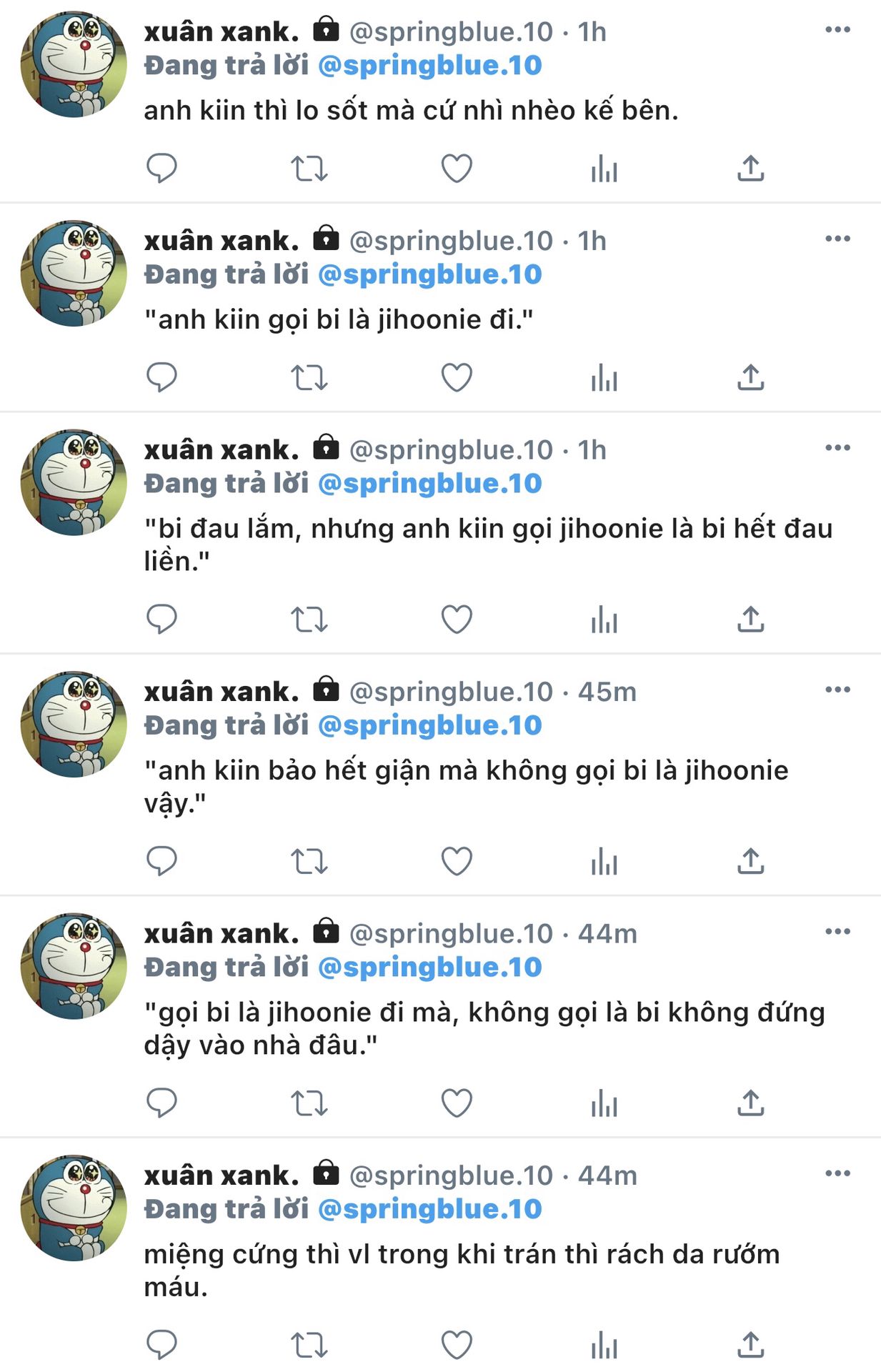Open more options on the "miệng cứng" tweet

coord(837,1173)
